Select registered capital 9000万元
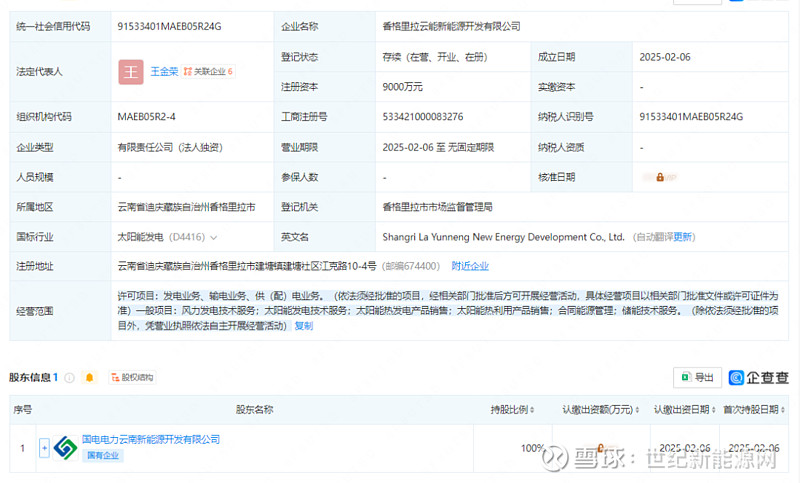The width and height of the screenshot is (800, 483). pyautogui.click(x=403, y=87)
